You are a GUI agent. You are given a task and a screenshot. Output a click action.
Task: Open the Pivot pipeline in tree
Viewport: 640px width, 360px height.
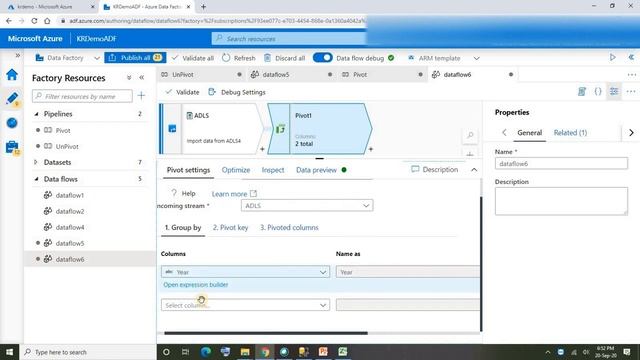[x=63, y=130]
